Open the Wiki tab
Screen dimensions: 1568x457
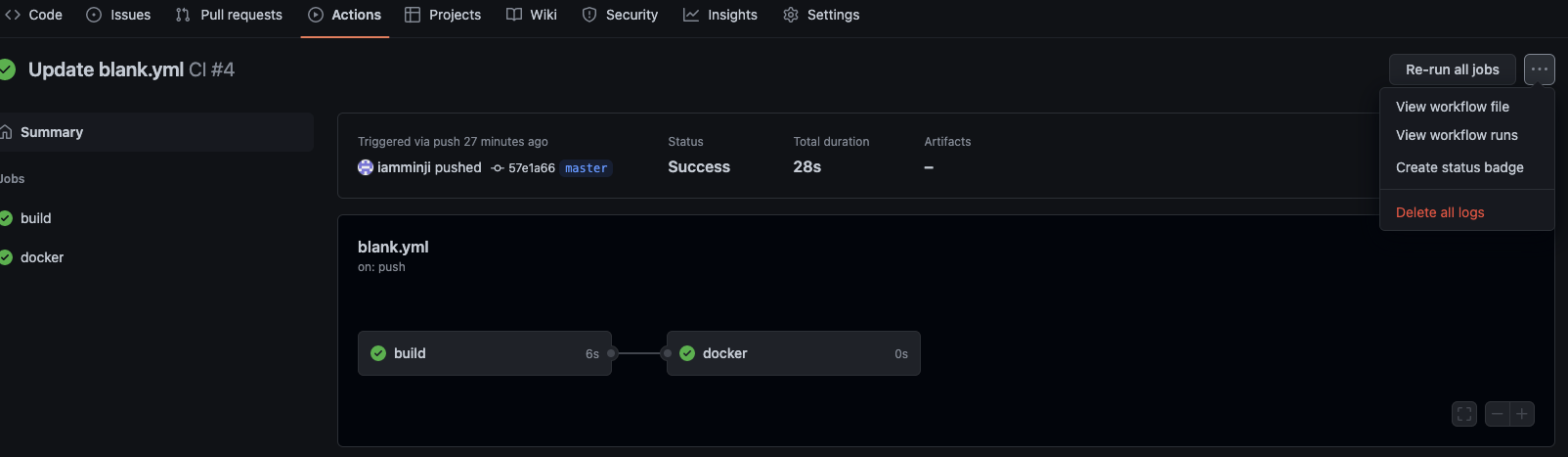532,15
